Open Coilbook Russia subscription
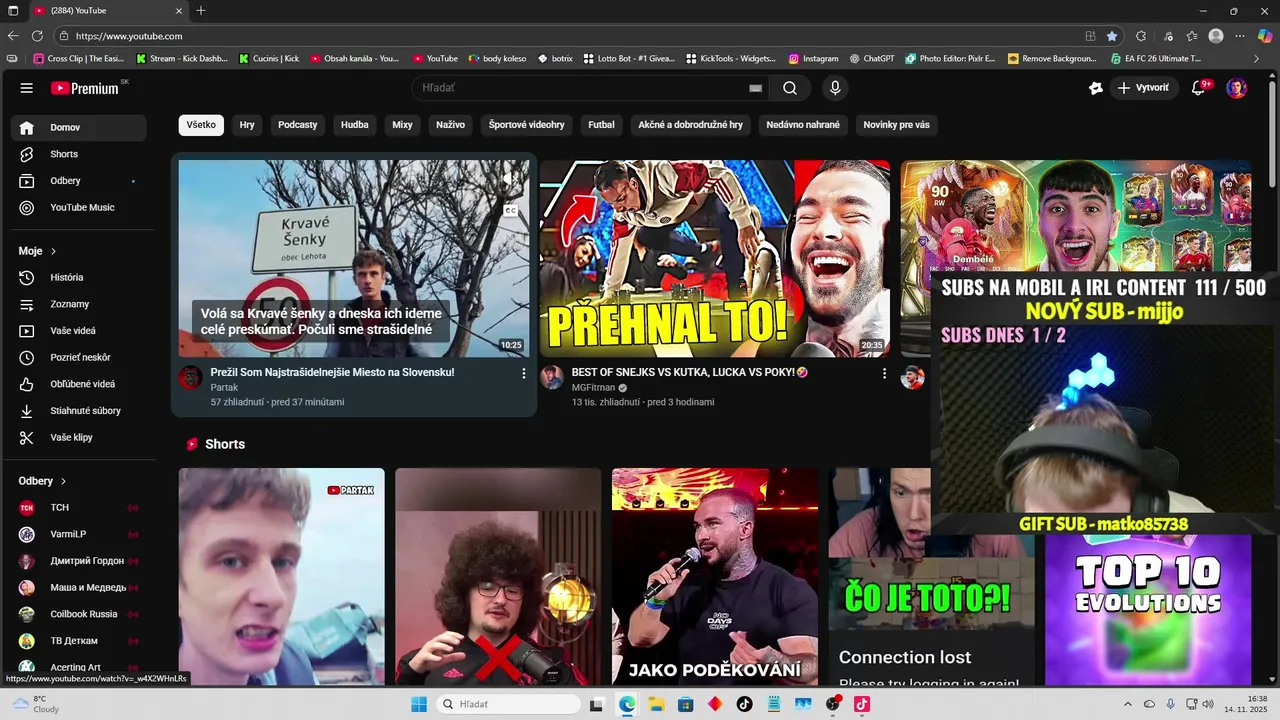Screen dimensions: 1280x720 click(78, 614)
